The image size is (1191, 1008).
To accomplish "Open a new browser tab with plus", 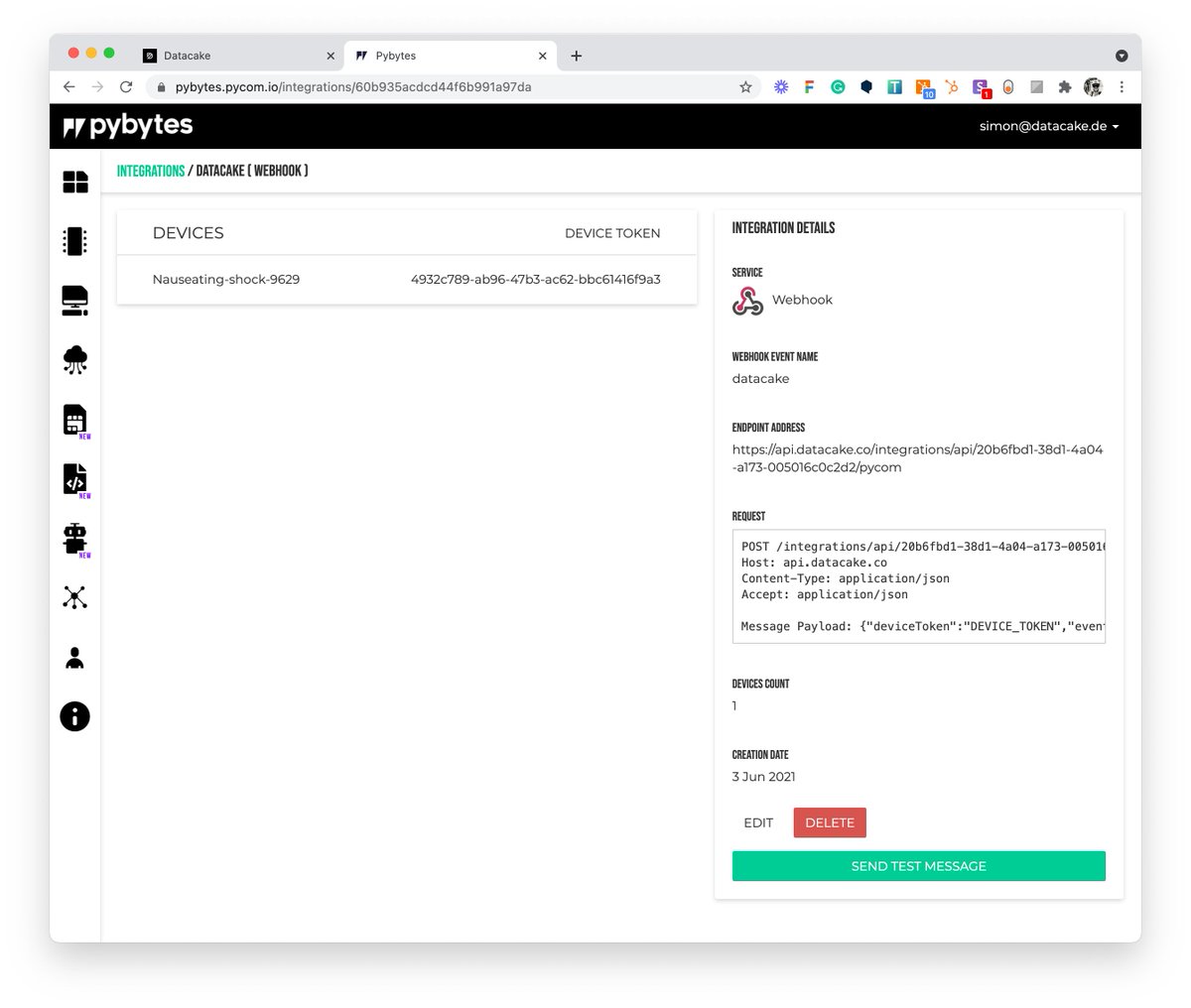I will pos(577,56).
